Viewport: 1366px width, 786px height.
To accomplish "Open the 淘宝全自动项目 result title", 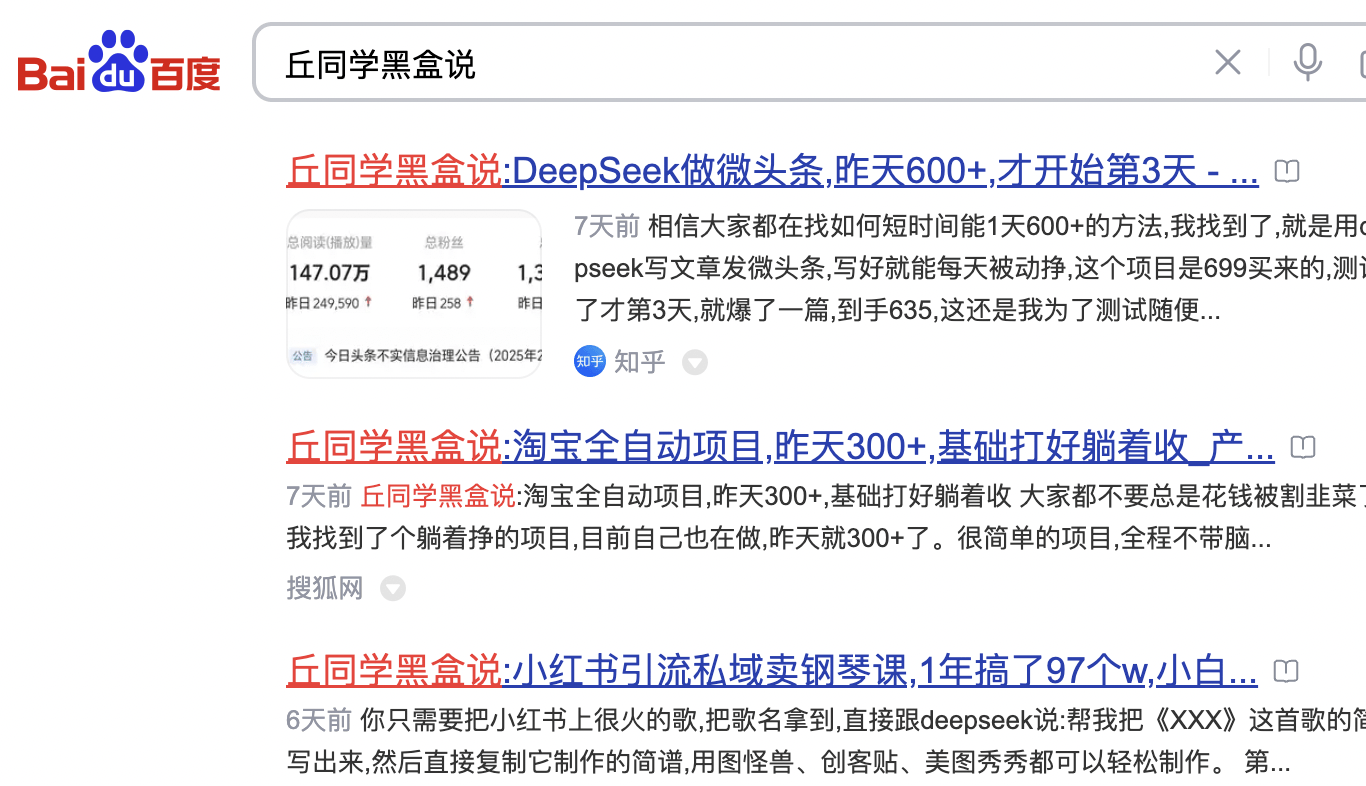I will coord(780,447).
